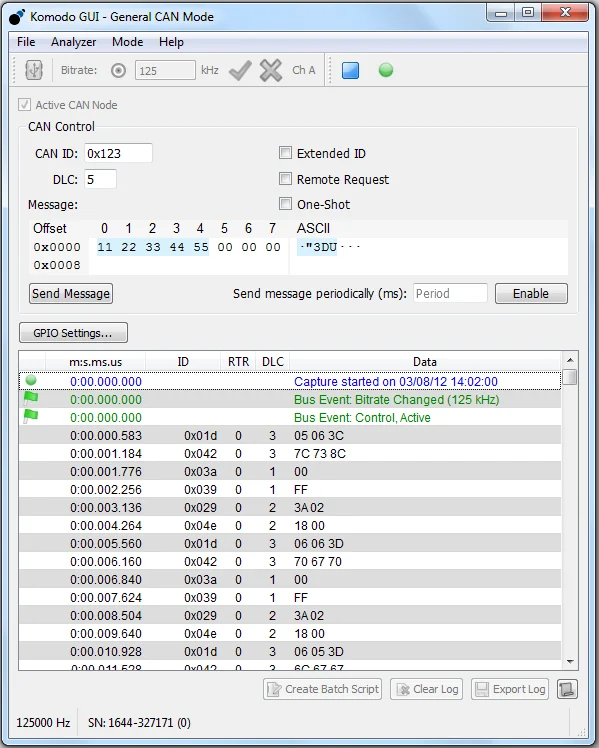Select log row with timestamp 0:00.006.840
The width and height of the screenshot is (599, 748).
[x=290, y=580]
